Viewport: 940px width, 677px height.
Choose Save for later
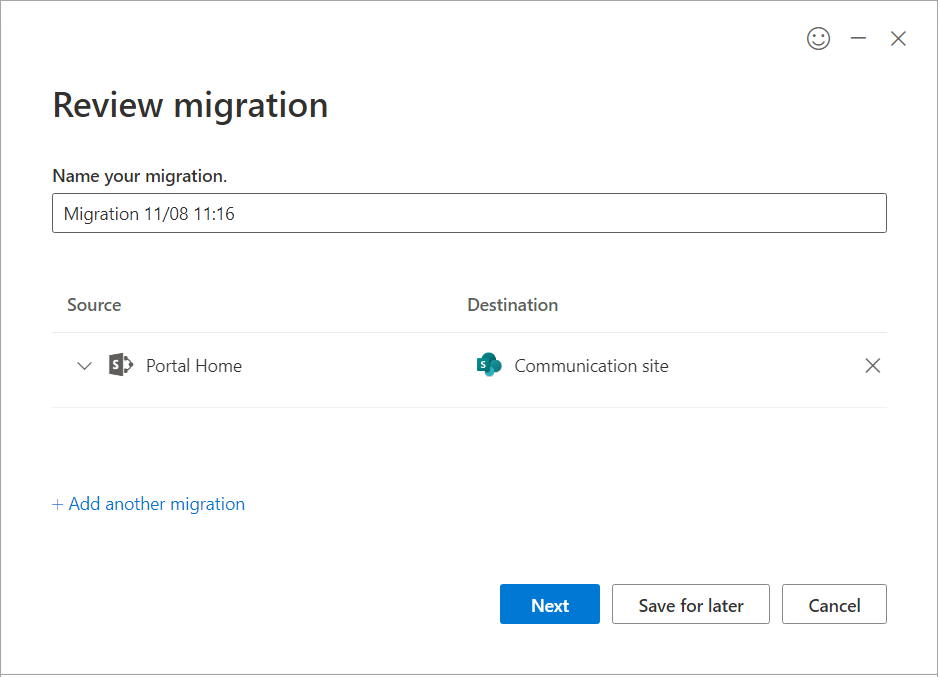click(690, 605)
